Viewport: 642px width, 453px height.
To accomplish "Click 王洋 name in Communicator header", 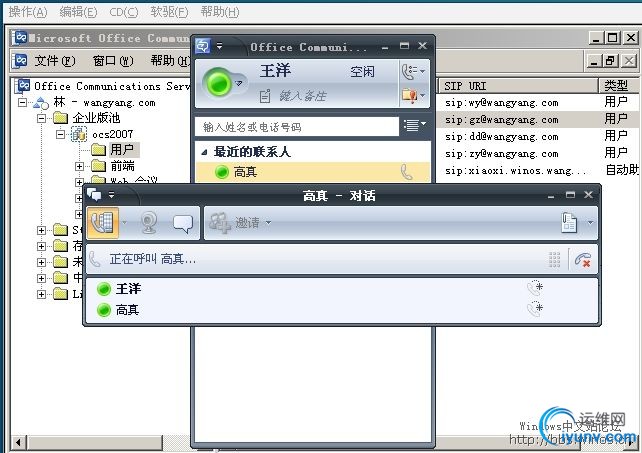I will point(275,71).
